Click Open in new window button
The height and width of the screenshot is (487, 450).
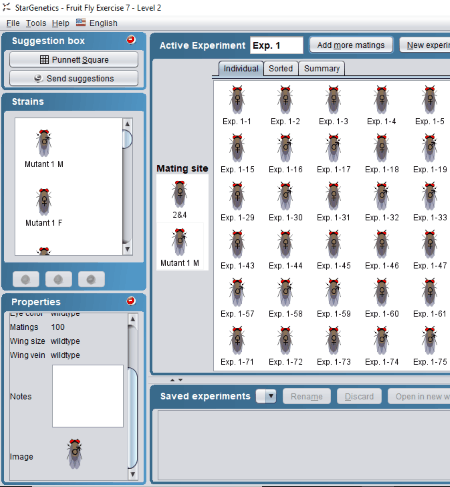click(419, 396)
